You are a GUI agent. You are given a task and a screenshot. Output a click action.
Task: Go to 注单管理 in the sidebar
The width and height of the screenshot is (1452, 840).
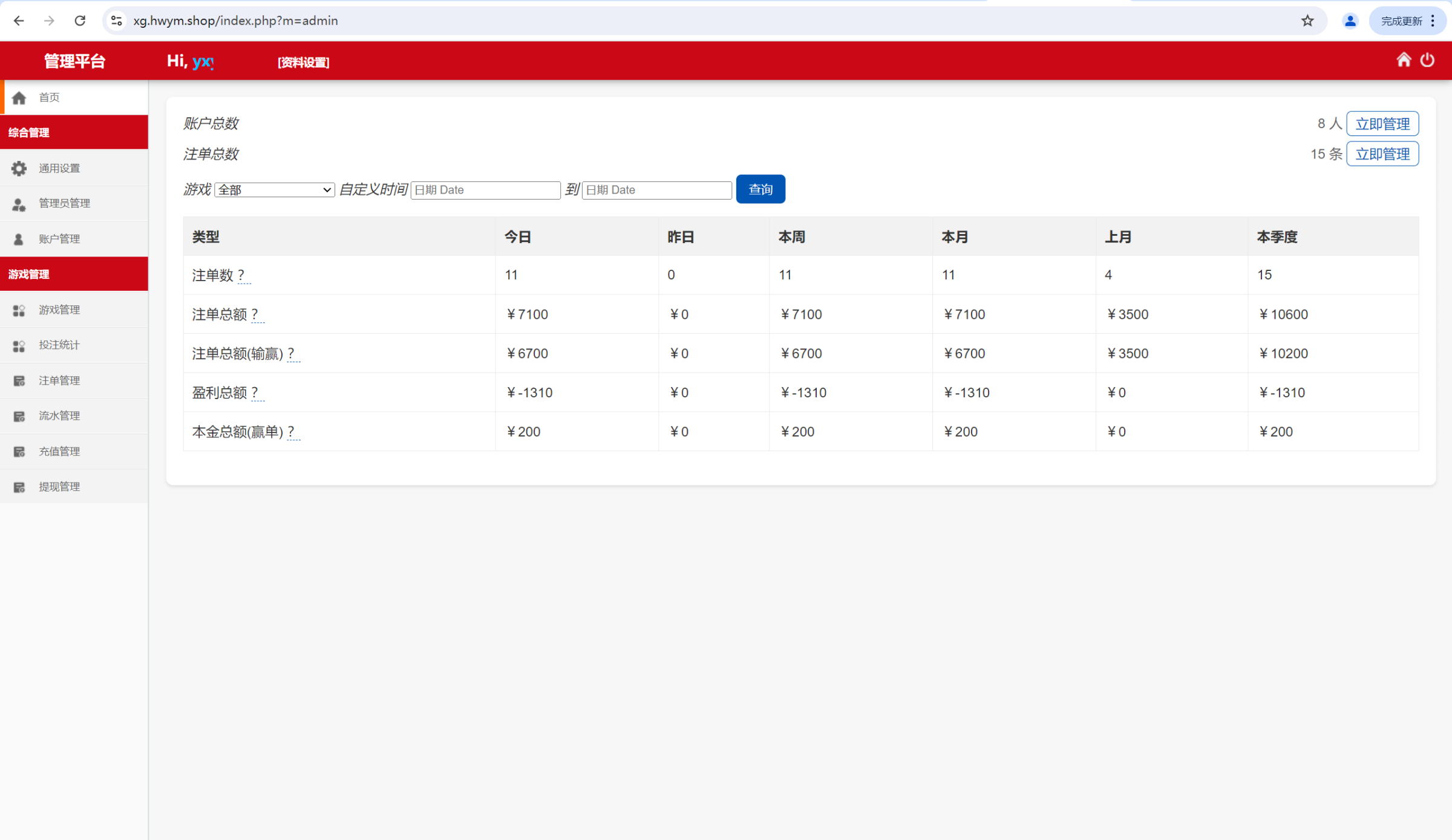click(x=59, y=380)
